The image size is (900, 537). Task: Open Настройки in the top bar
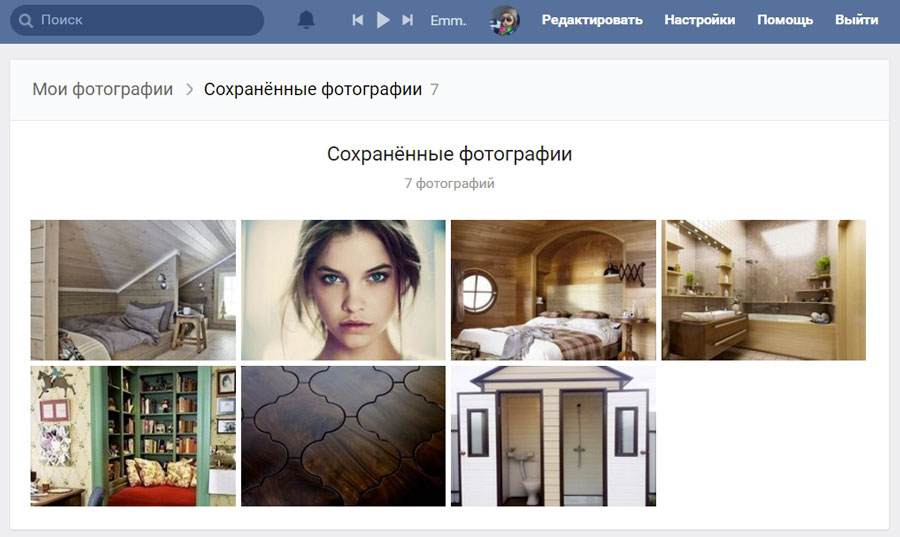point(700,20)
